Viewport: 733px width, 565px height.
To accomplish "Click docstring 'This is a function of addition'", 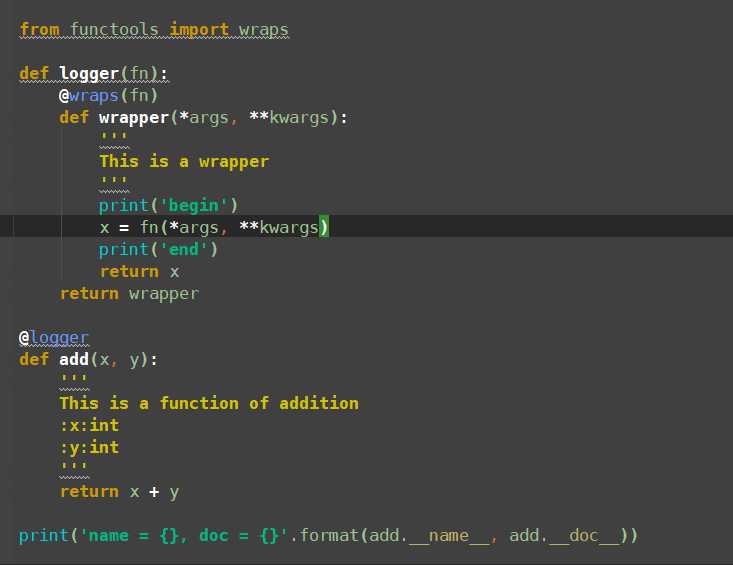I will 209,403.
